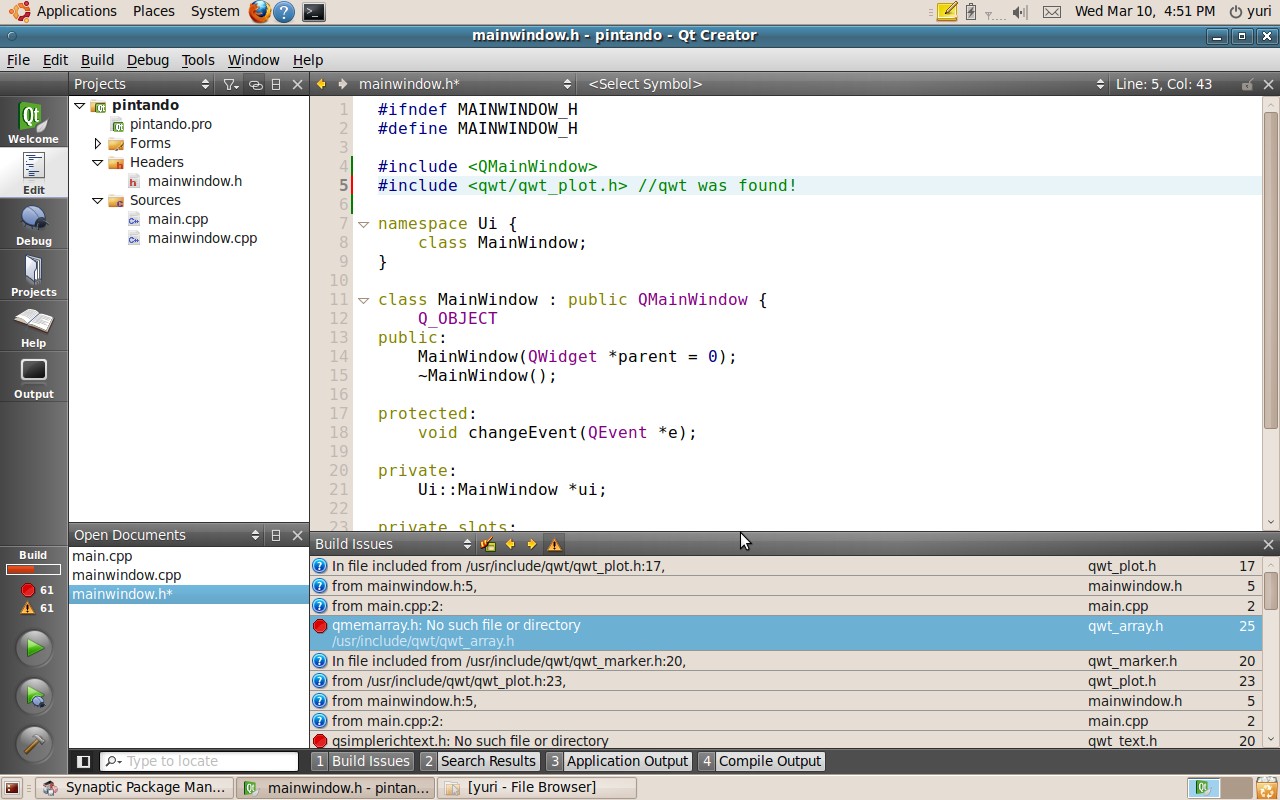Fold the class MainWindow code block

point(363,300)
